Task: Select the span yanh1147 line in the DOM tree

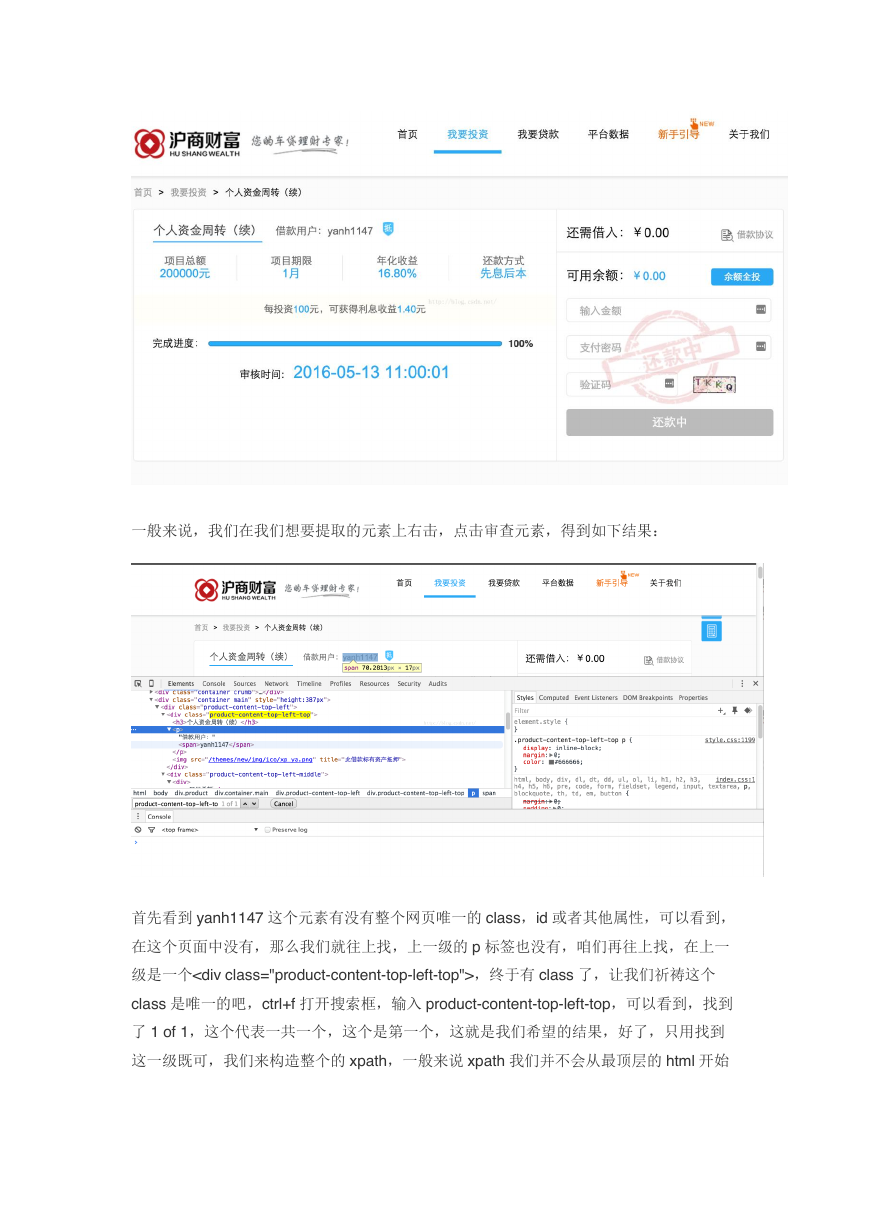Action: (x=216, y=745)
